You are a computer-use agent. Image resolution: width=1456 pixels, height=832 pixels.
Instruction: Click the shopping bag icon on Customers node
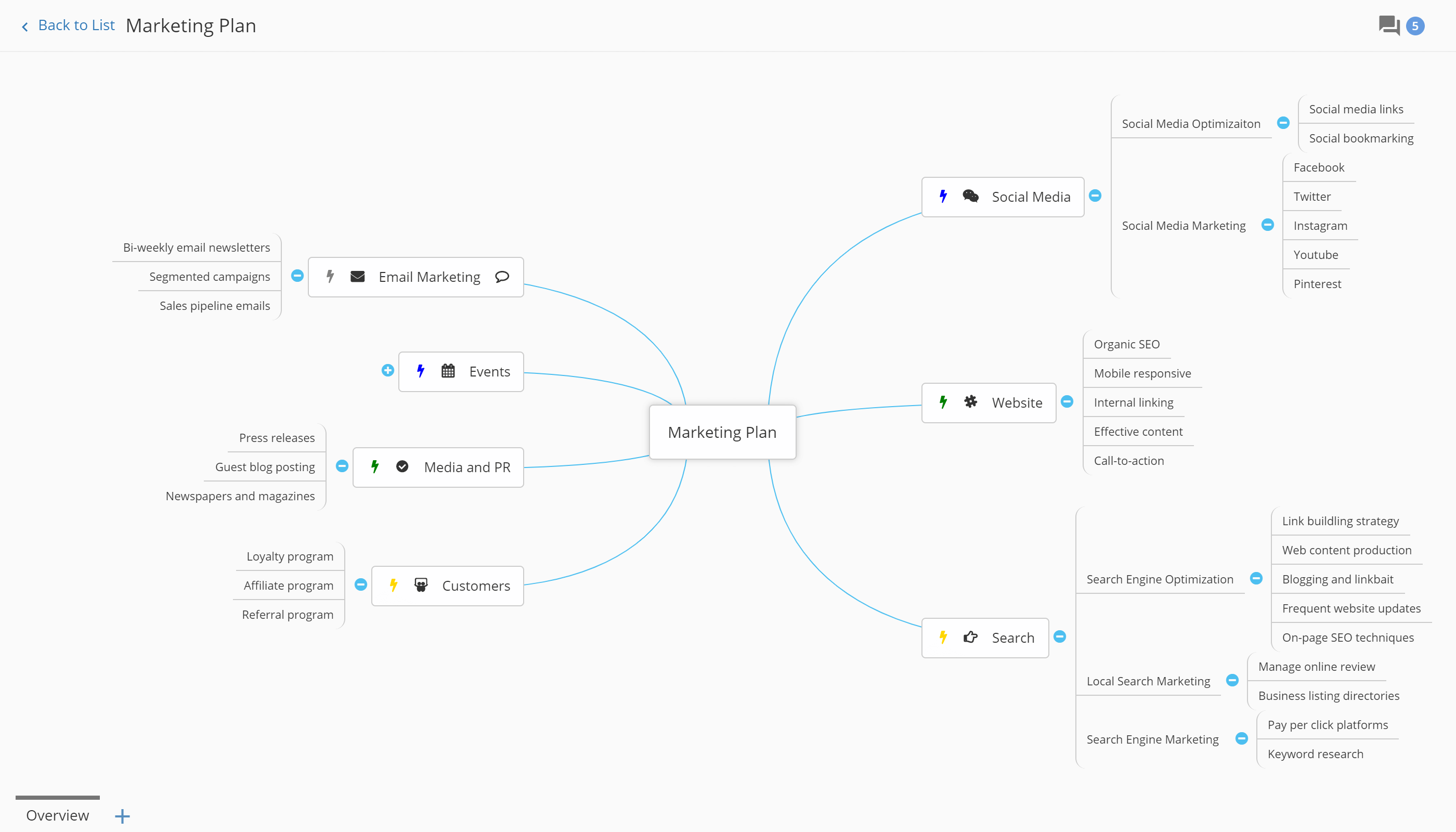(421, 585)
